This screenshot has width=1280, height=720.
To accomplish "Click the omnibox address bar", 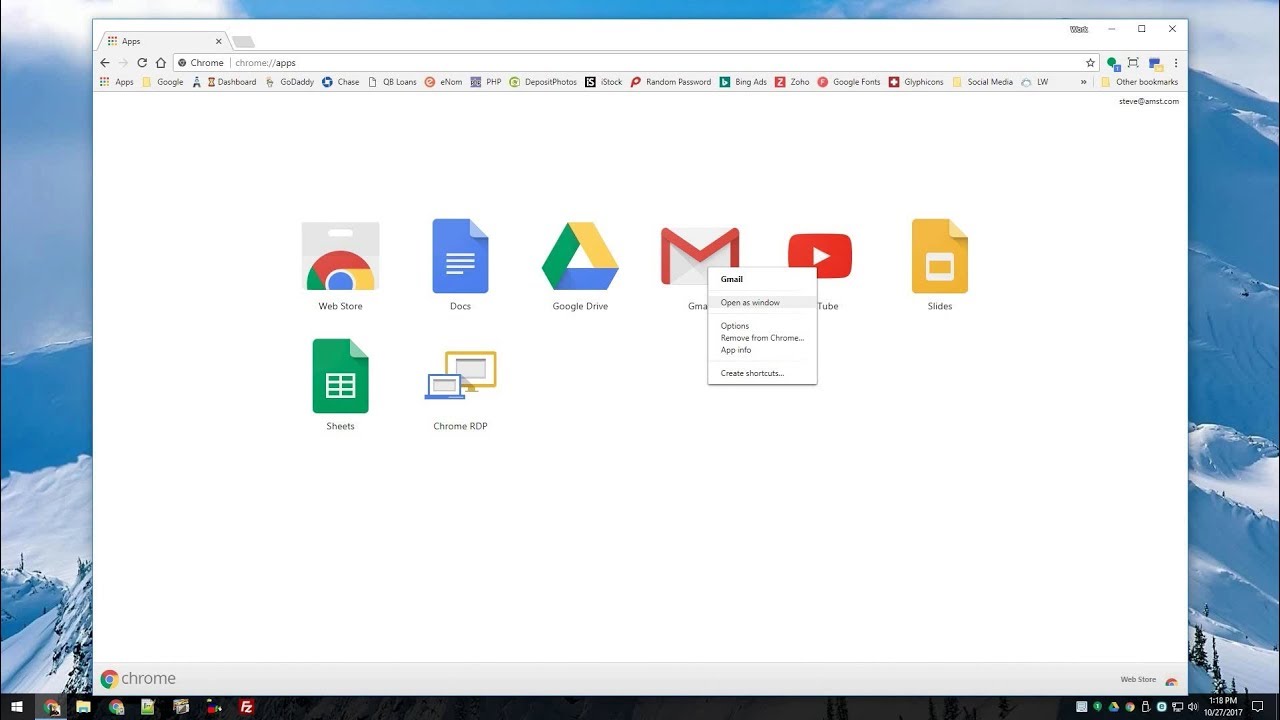I will [x=400, y=62].
